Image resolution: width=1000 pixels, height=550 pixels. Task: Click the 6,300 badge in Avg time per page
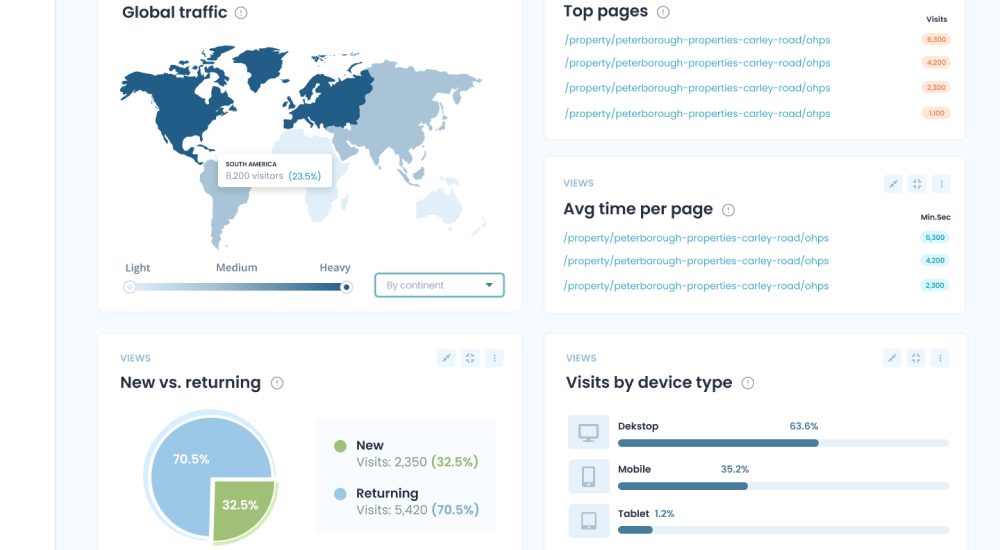pyautogui.click(x=934, y=237)
